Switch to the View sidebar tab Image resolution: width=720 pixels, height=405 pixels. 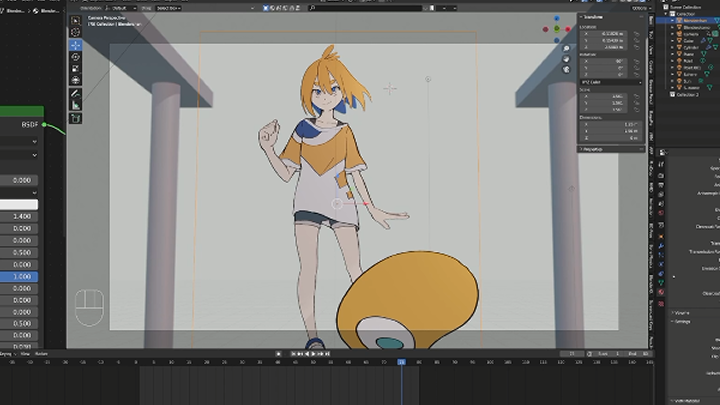tap(651, 49)
